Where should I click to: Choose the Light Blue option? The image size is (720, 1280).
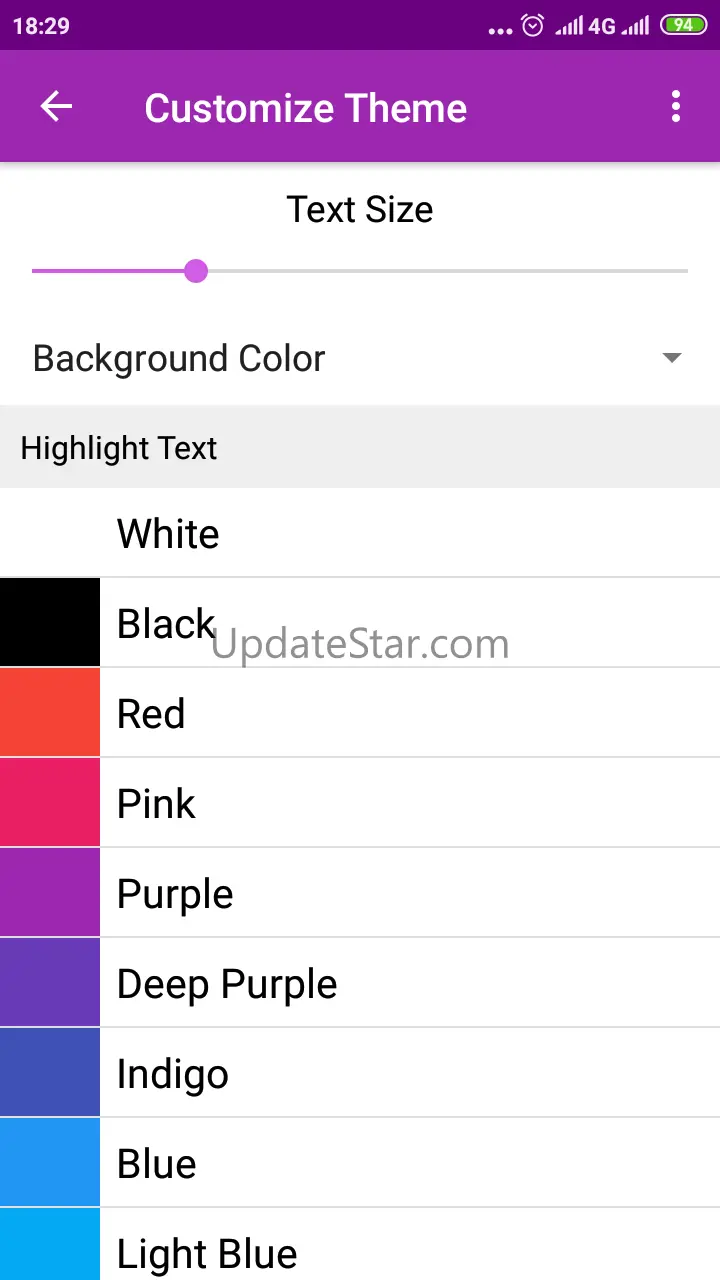[360, 1244]
